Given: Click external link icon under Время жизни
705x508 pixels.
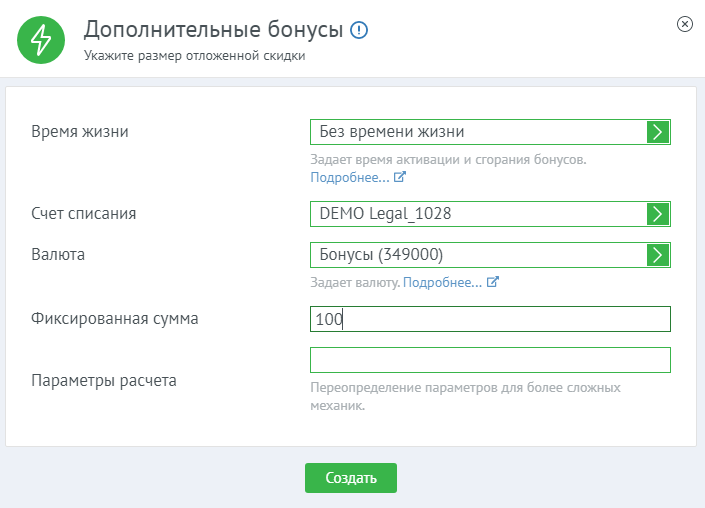Looking at the screenshot, I should coord(400,177).
